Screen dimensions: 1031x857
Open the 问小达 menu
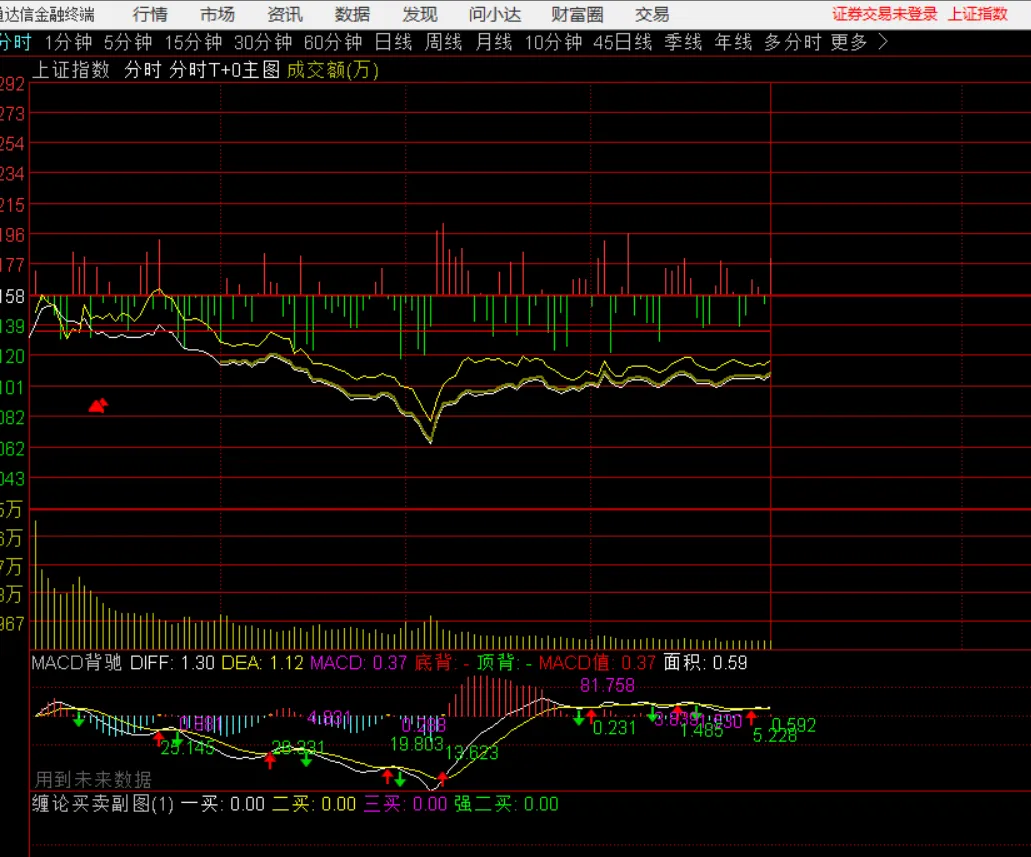[495, 14]
